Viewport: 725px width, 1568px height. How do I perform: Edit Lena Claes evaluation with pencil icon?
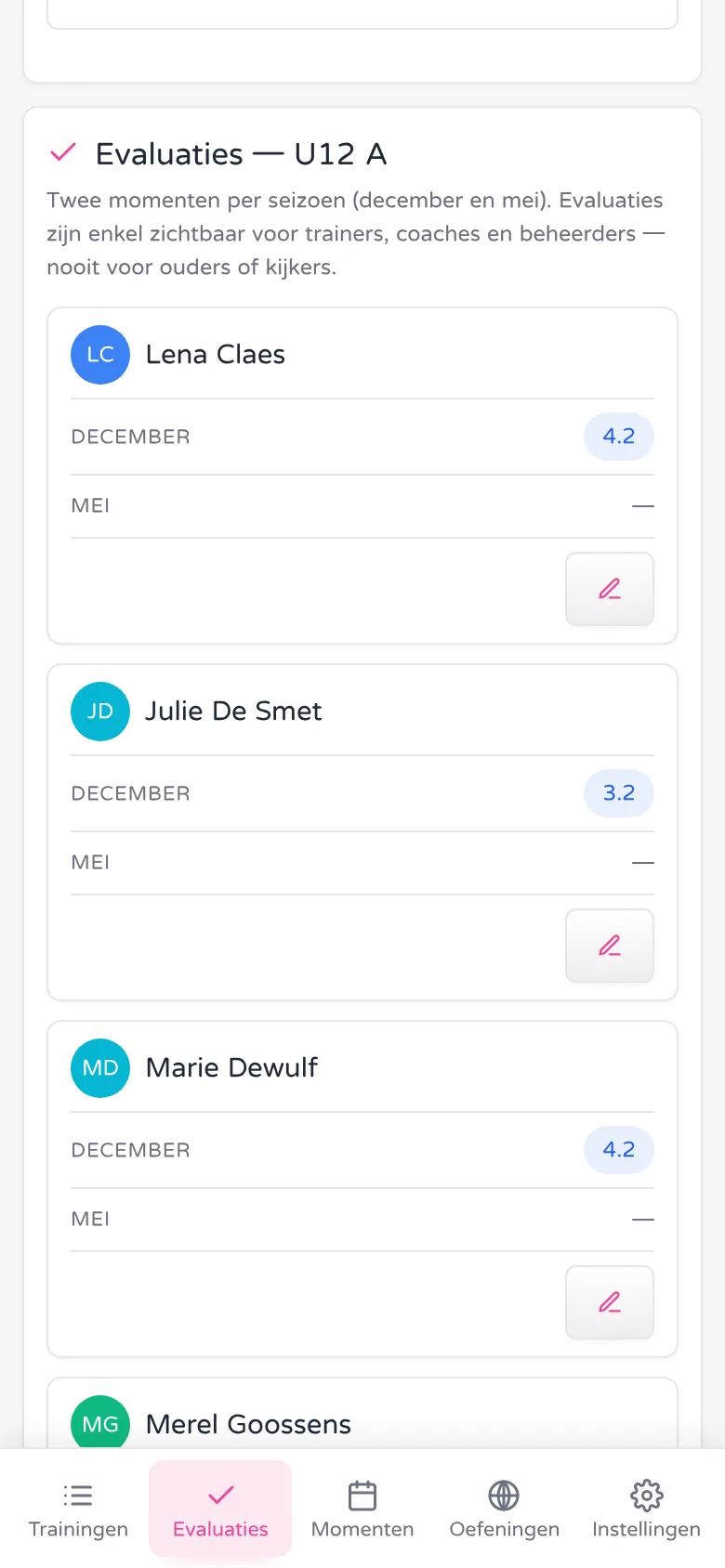610,589
